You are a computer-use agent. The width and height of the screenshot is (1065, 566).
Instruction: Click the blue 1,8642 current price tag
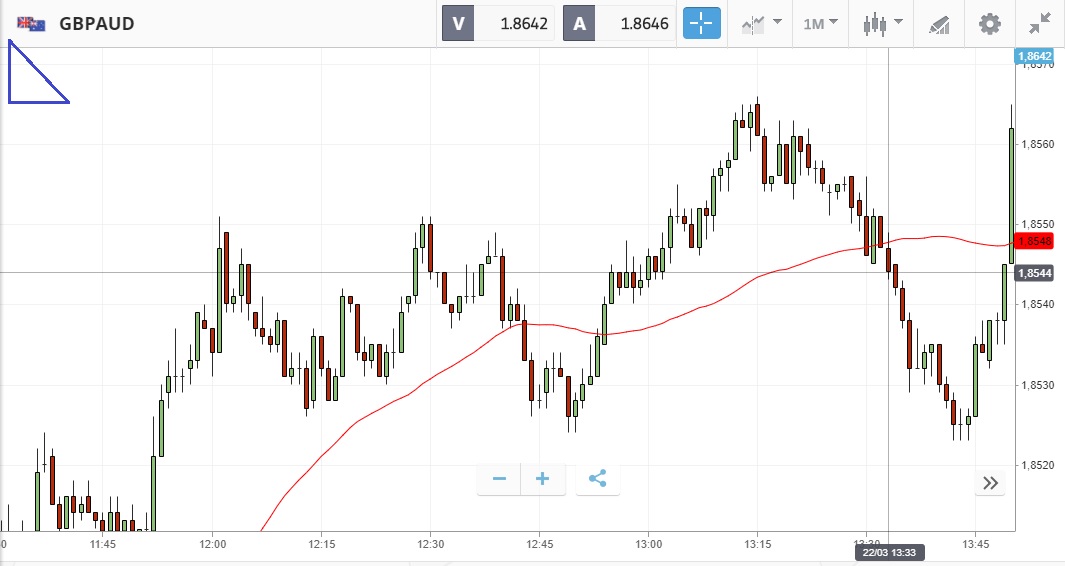1034,57
